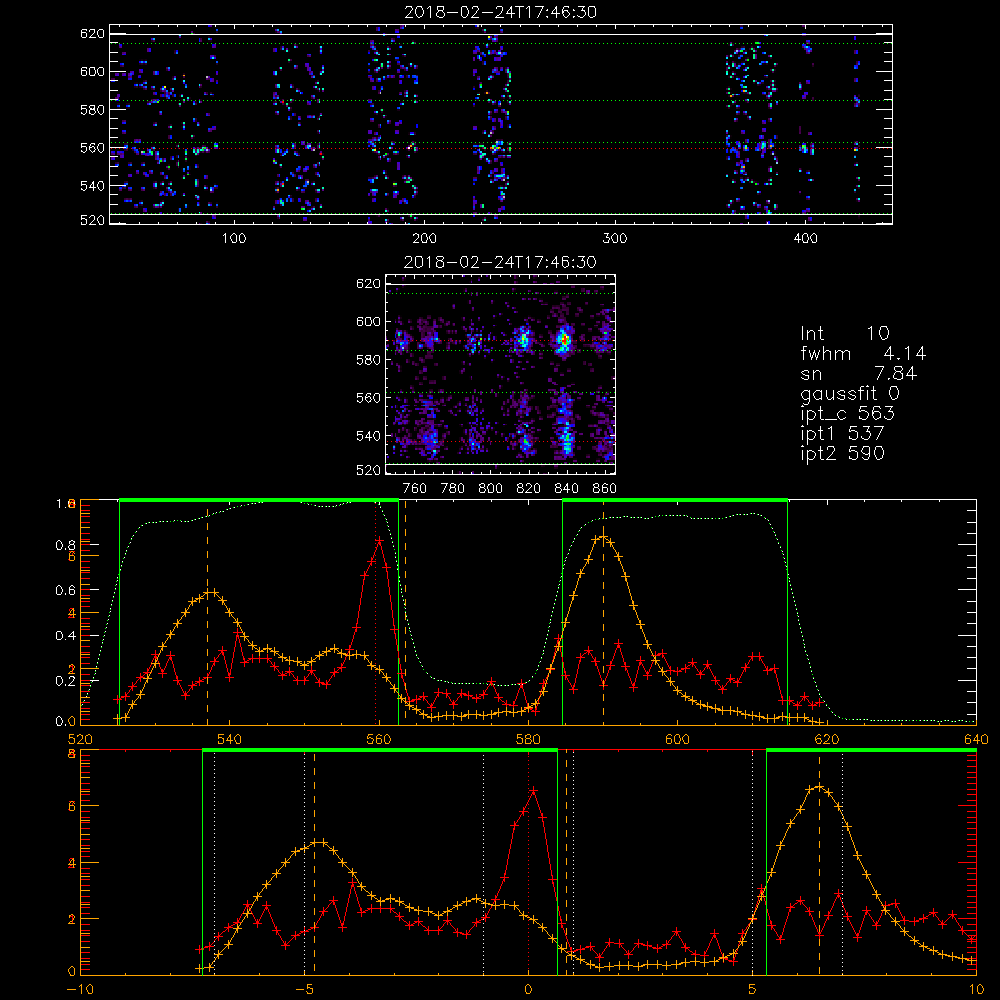
Task: Click the orange curve peak near 590 in upper profile plot
Action: coord(603,537)
